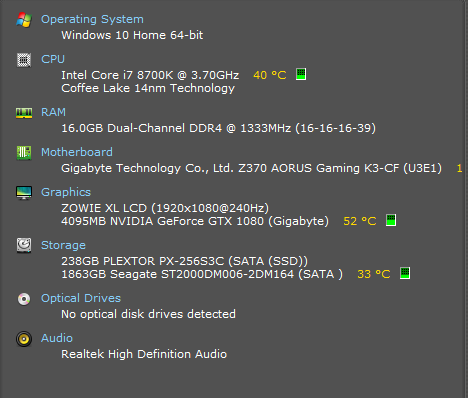Click the Motherboard circuit board icon
Image resolution: width=468 pixels, height=398 pixels.
tap(24, 153)
